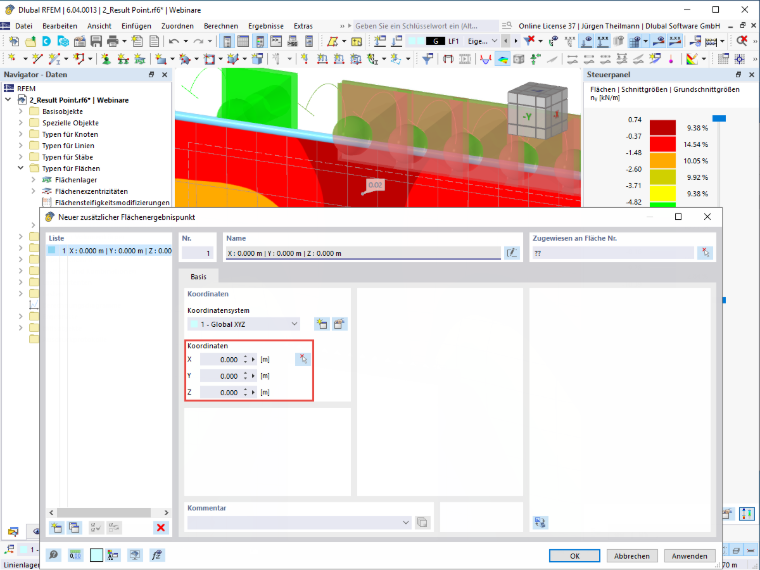Open the Kommentar dropdown
The height and width of the screenshot is (570, 760).
(x=406, y=522)
